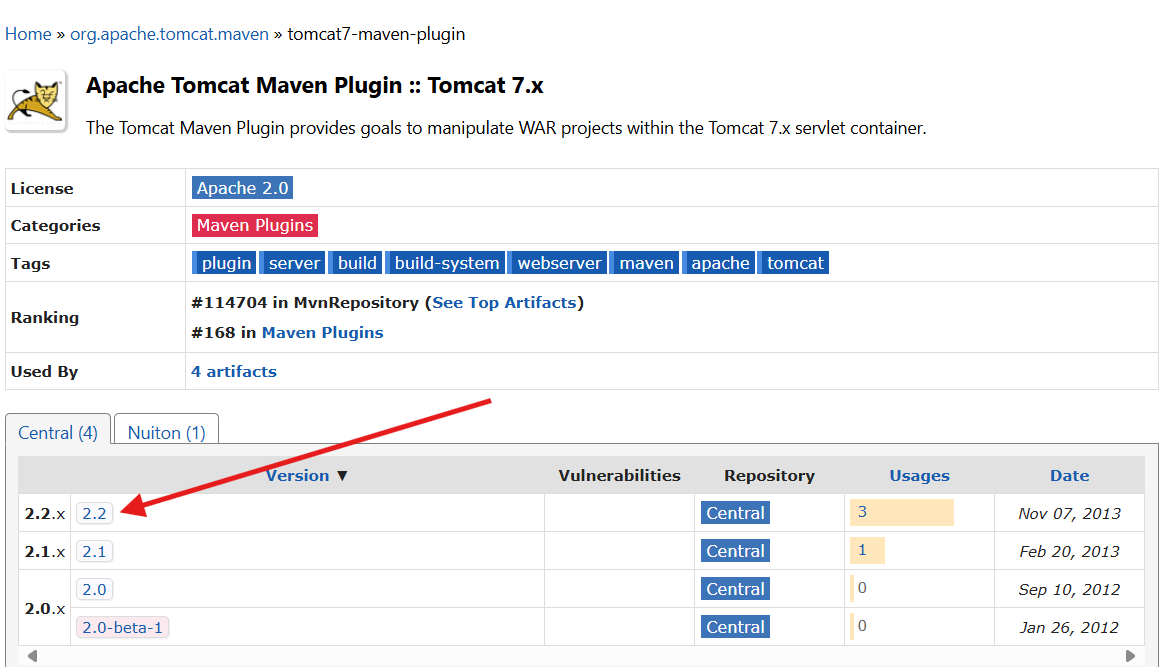Go to Home breadcrumb link

coord(28,34)
